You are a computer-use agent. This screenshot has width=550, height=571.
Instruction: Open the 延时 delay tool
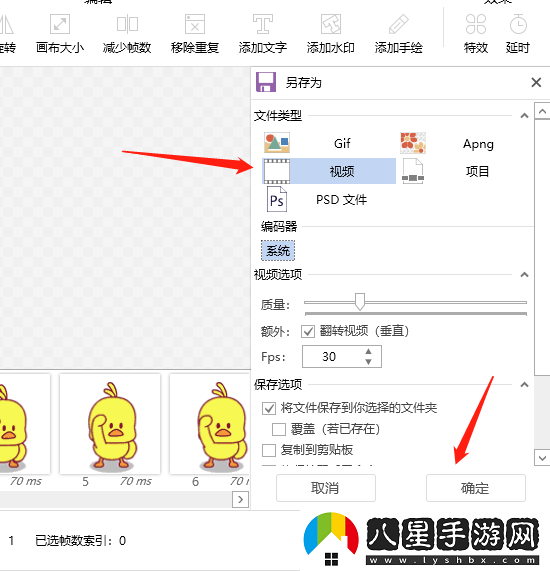pos(518,34)
